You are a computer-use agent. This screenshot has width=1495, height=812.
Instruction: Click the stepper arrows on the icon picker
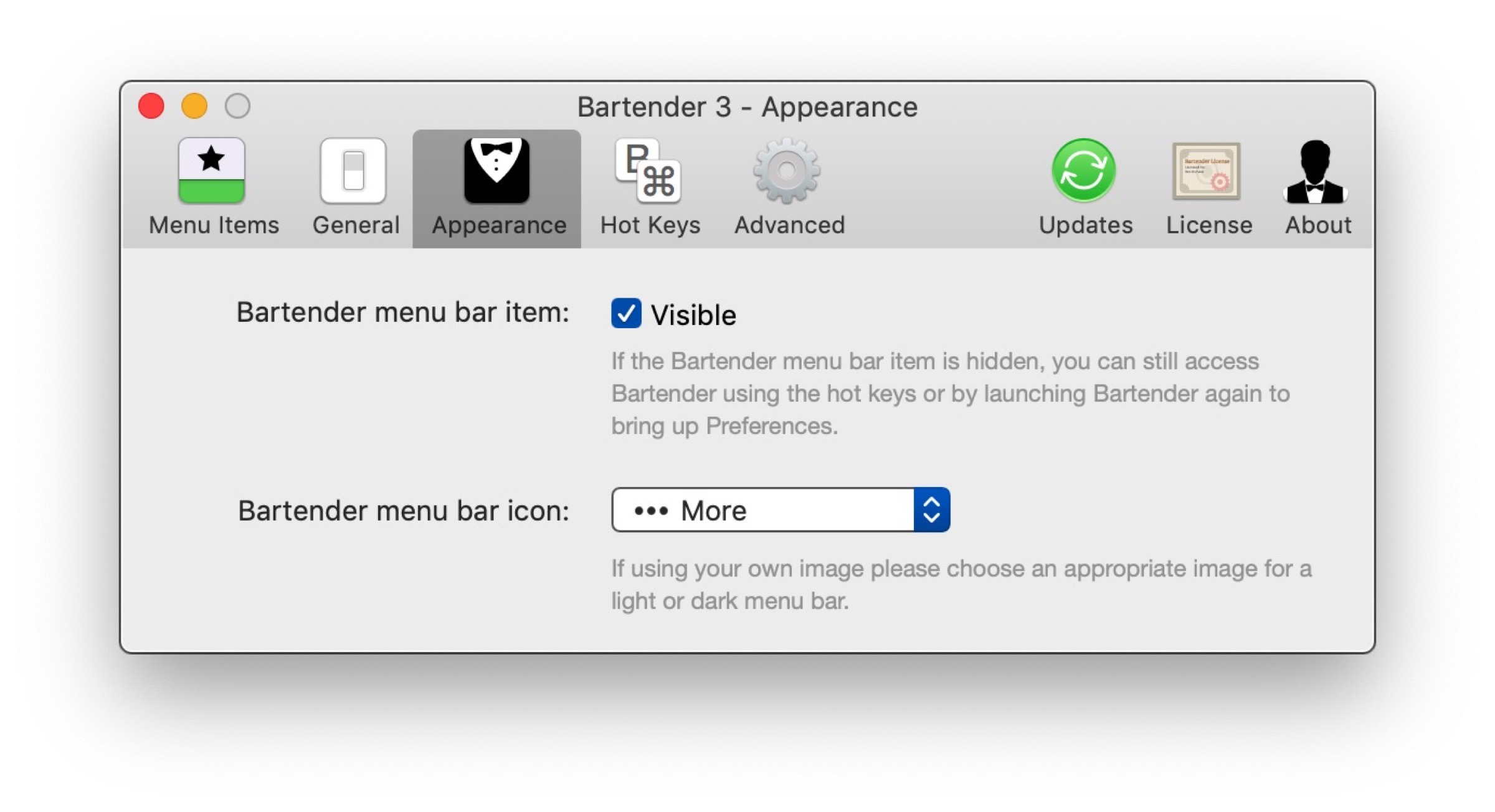(x=932, y=509)
